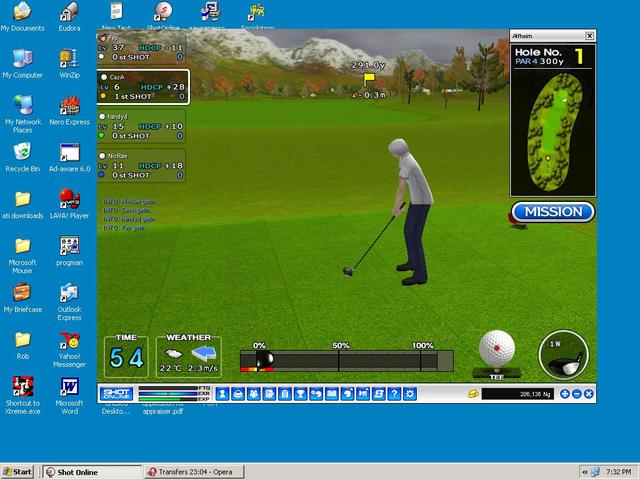The image size is (640, 480).
Task: Close the Alfheim minimap panel
Action: [x=589, y=36]
